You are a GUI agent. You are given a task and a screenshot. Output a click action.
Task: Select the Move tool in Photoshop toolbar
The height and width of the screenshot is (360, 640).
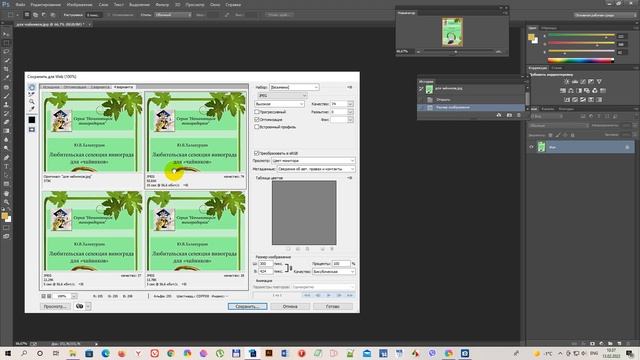pos(6,34)
